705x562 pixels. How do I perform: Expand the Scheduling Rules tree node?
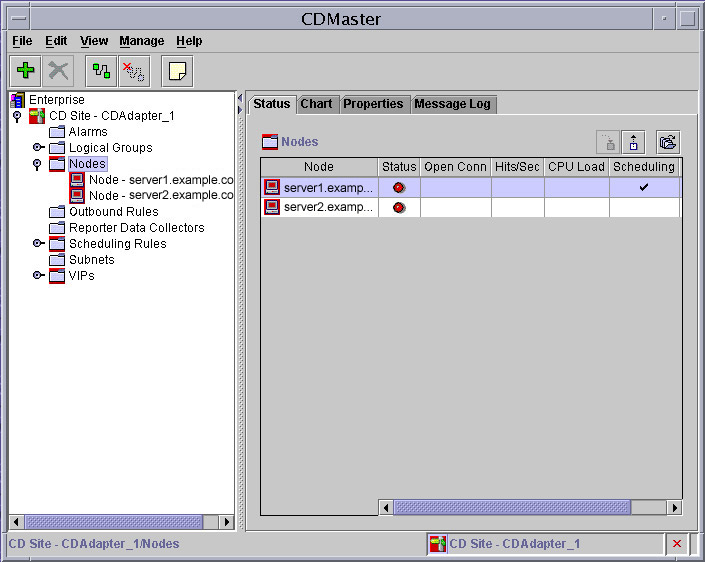pyautogui.click(x=39, y=243)
